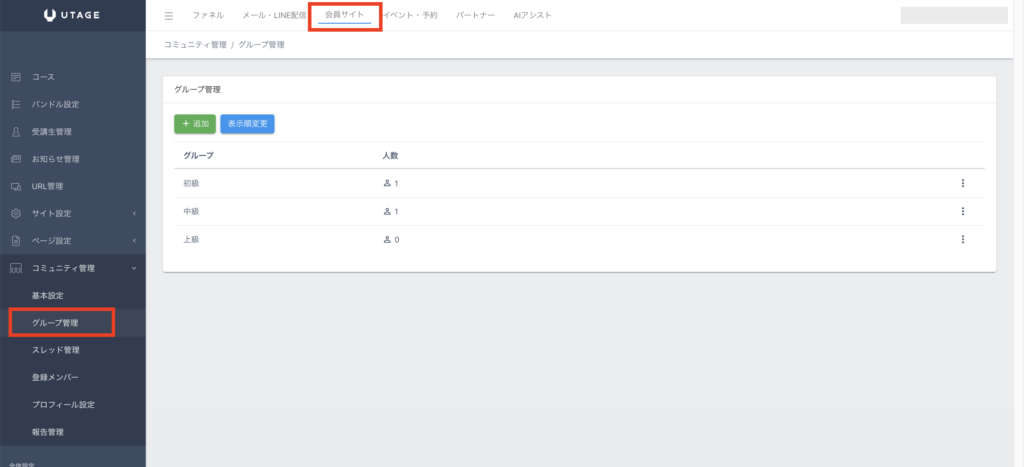Open the three-dot menu for 上級

(x=963, y=240)
